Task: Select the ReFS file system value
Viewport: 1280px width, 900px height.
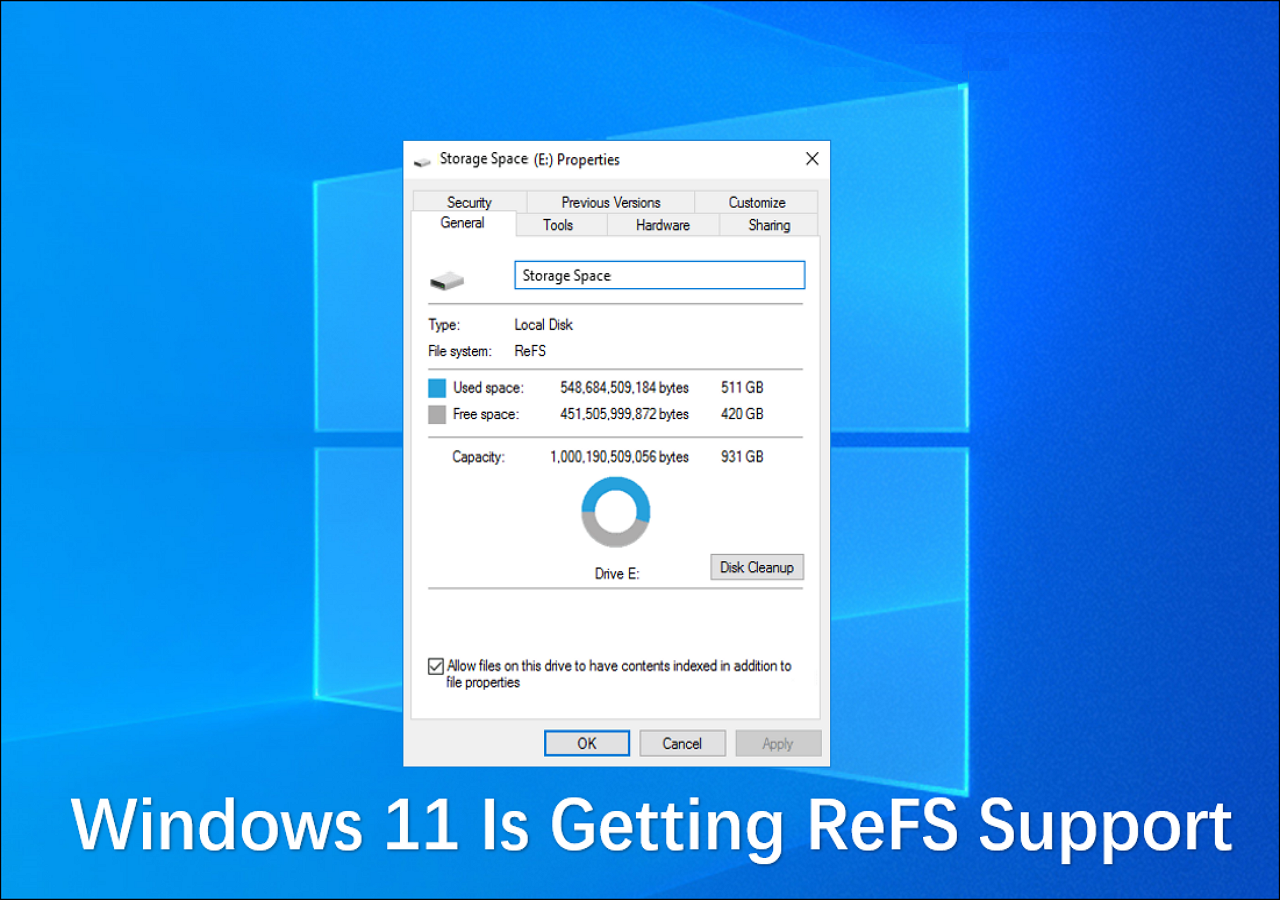Action: click(x=530, y=351)
